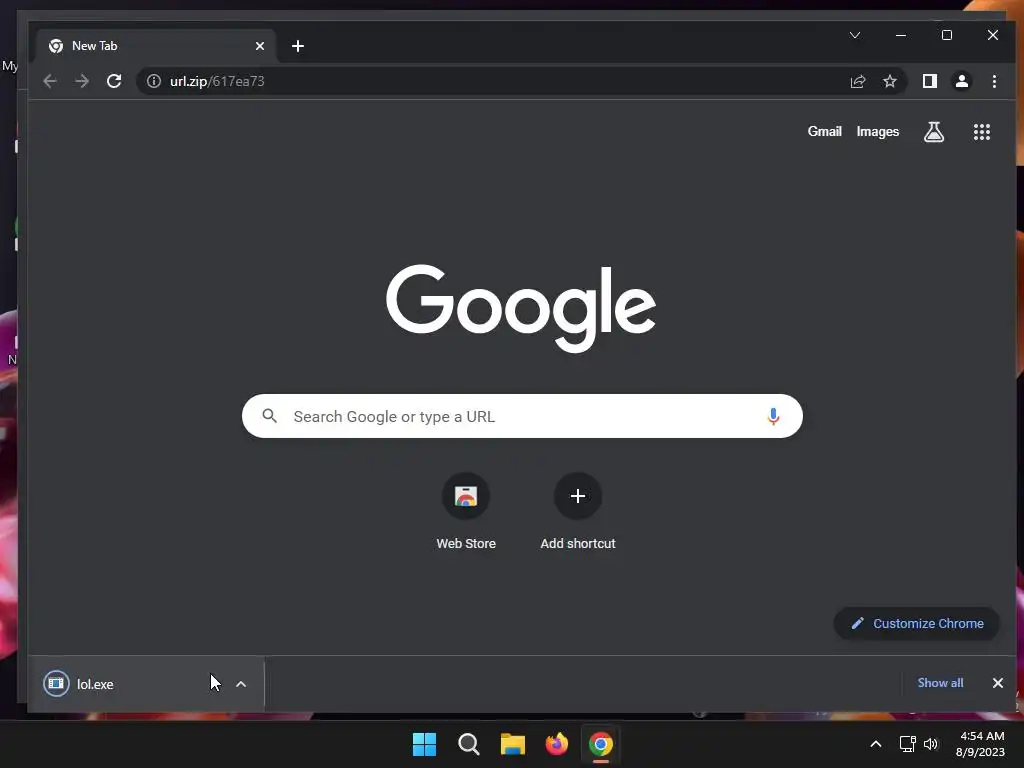Viewport: 1024px width, 768px height.
Task: Show hidden system tray icons
Action: (x=876, y=744)
